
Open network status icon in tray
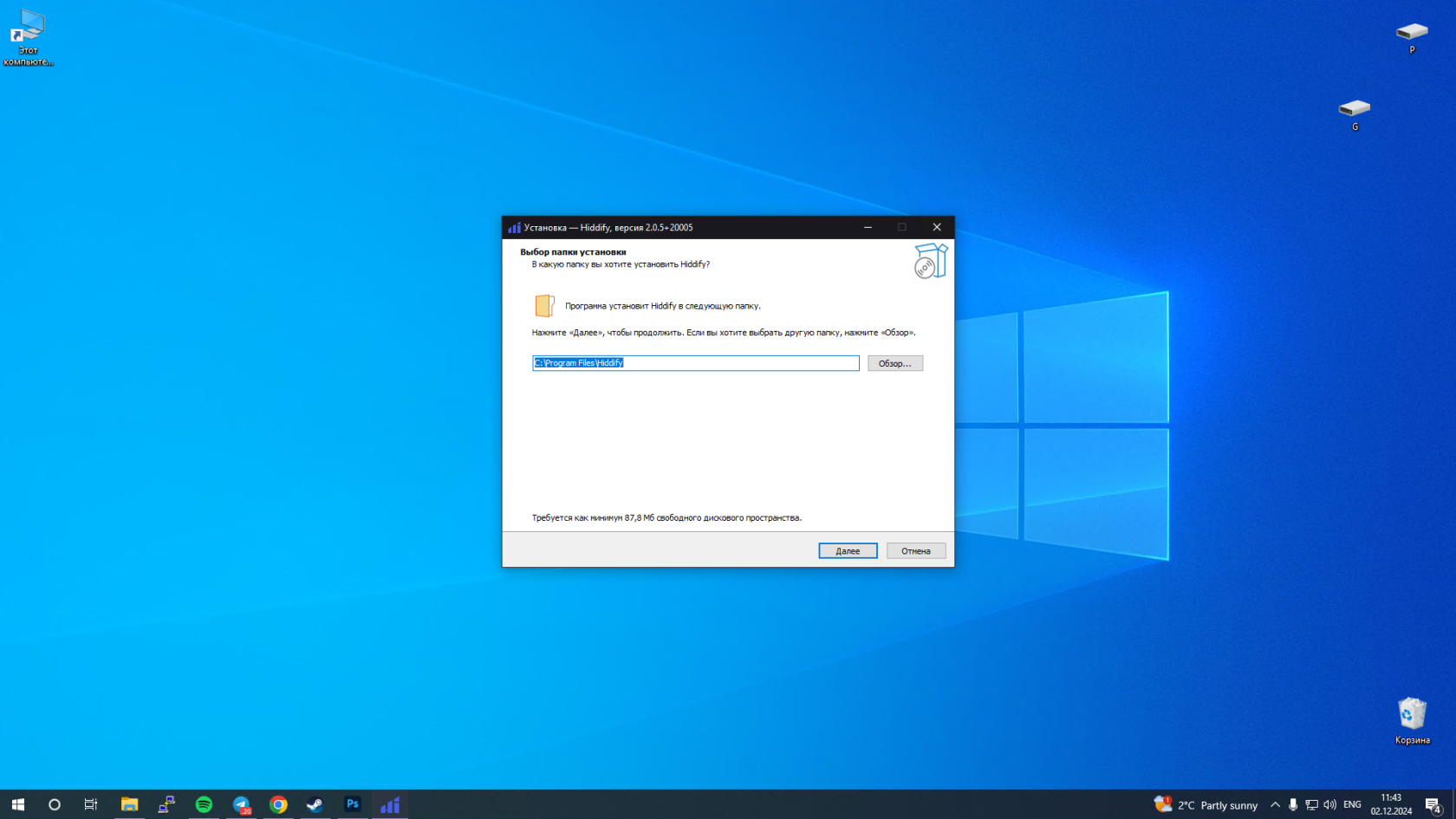[1311, 805]
